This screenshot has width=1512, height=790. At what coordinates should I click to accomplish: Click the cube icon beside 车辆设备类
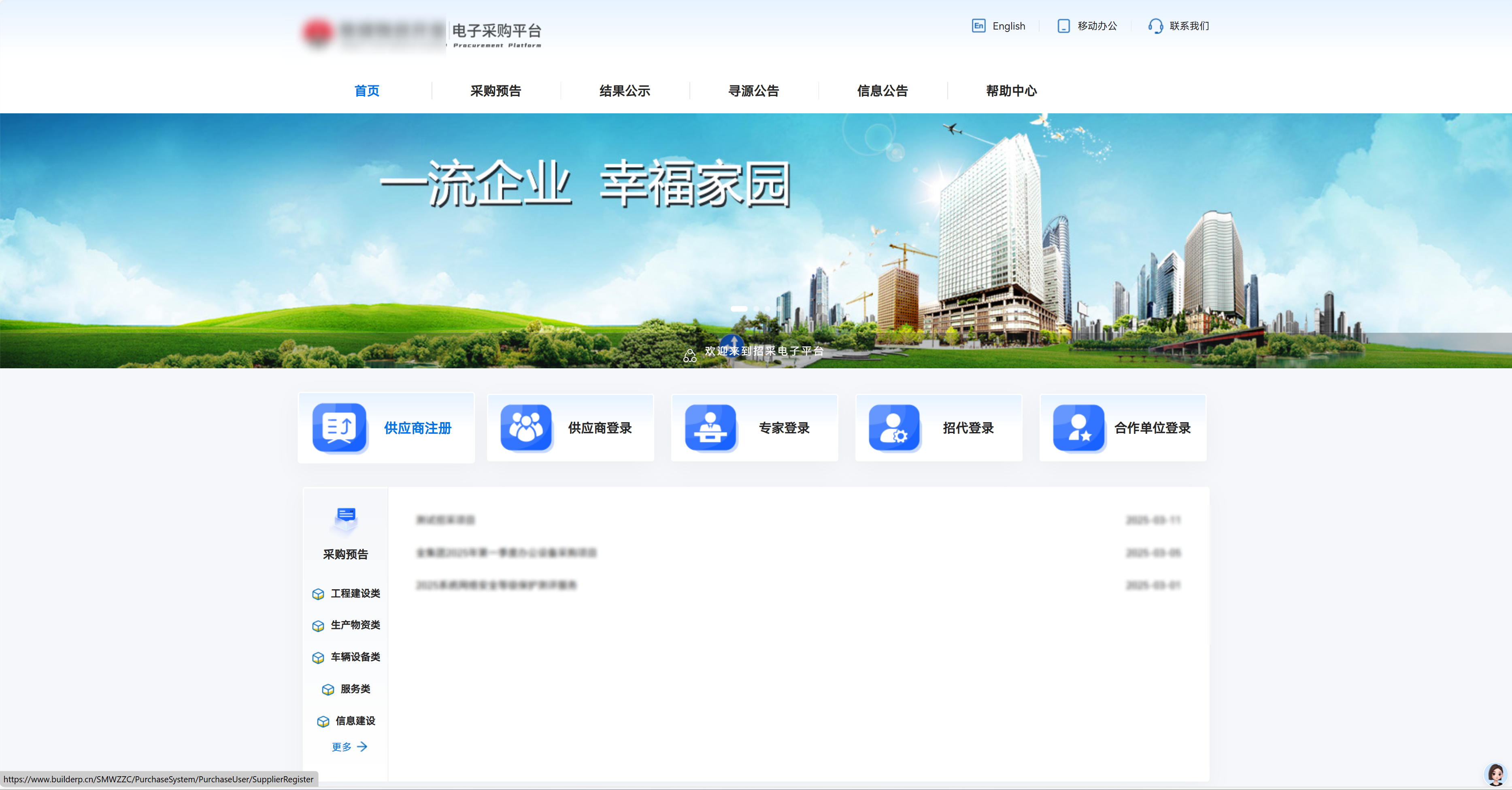point(318,657)
